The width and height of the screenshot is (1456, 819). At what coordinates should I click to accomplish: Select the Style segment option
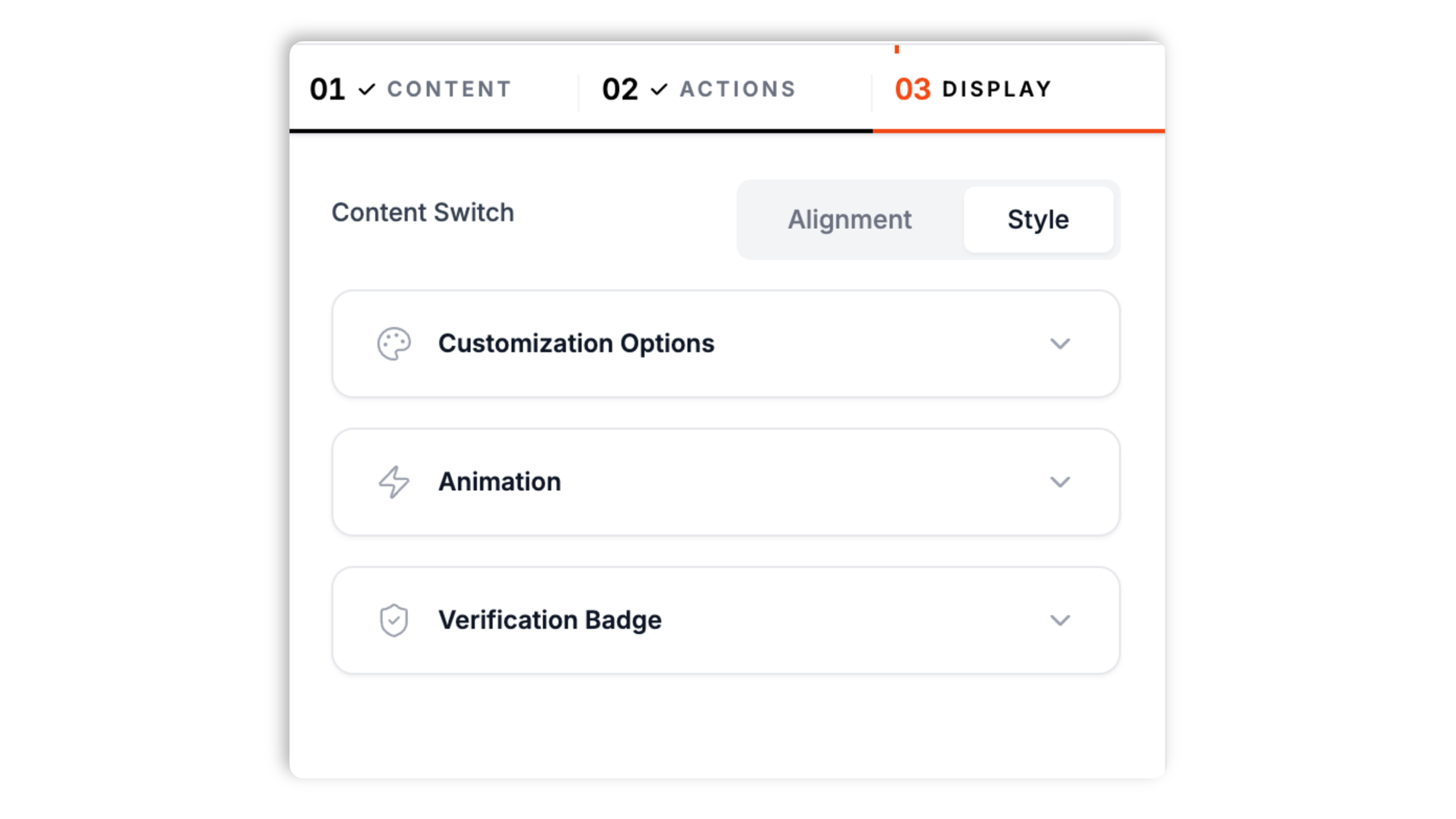(1038, 220)
